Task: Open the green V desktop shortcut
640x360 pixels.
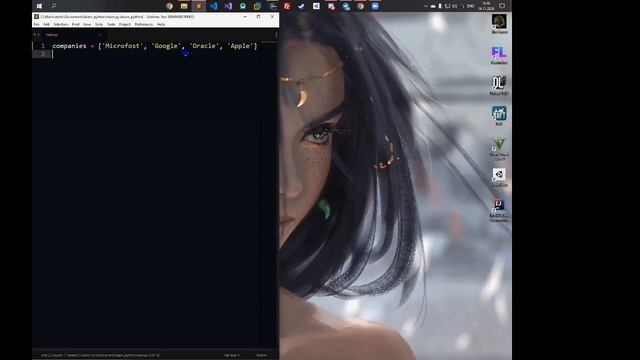Action: pyautogui.click(x=499, y=149)
